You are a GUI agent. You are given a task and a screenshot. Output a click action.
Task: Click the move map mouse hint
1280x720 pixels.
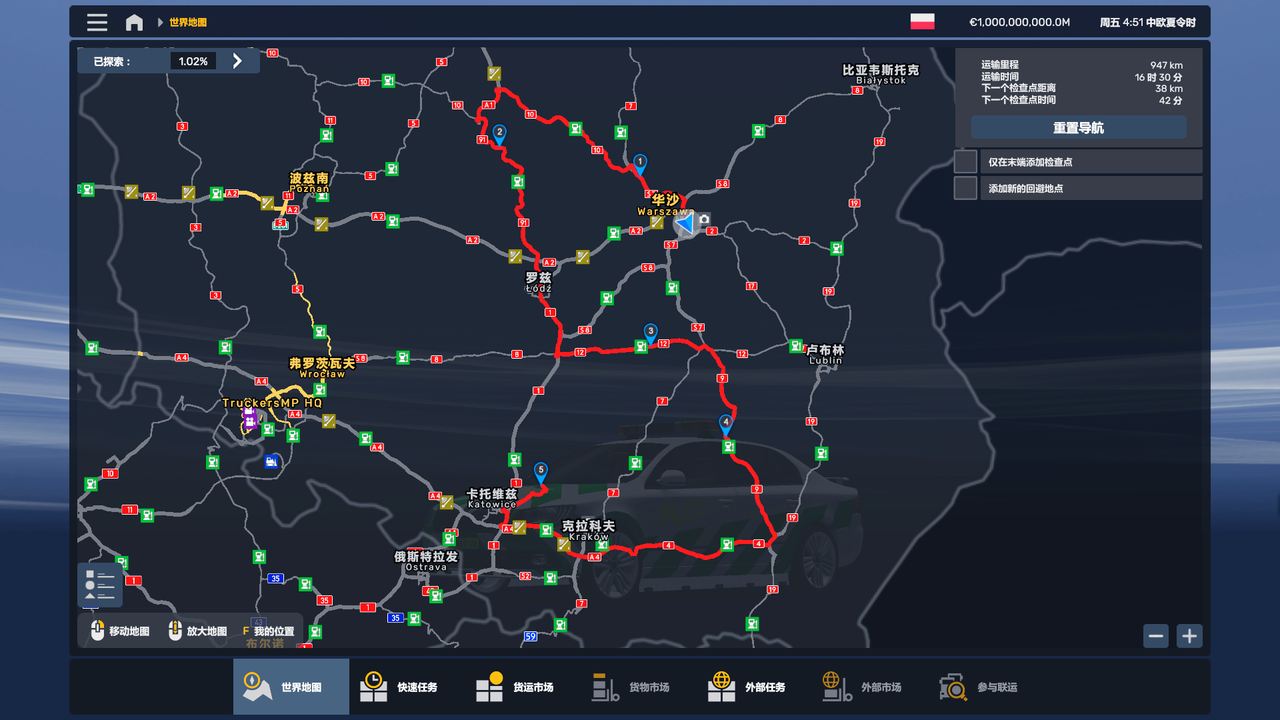tap(119, 631)
